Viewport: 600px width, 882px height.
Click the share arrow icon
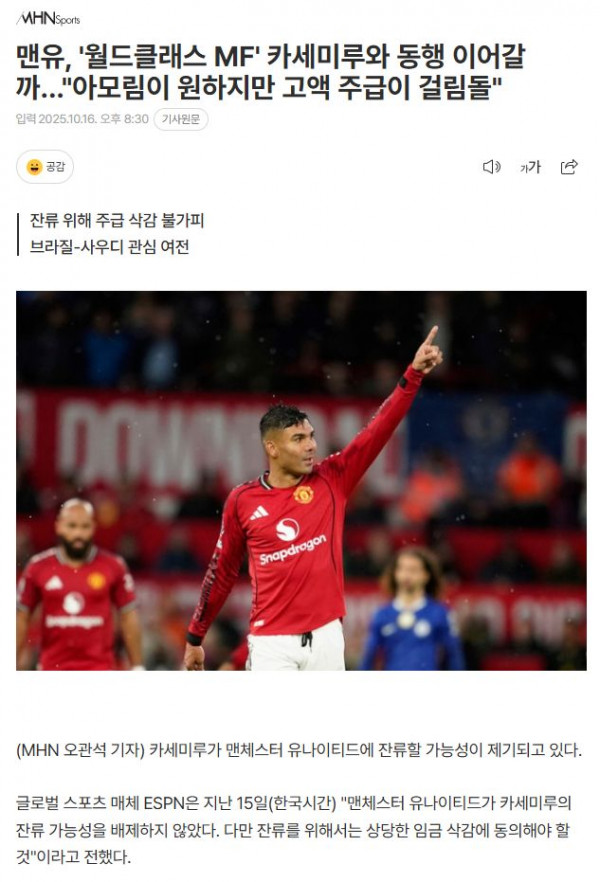tap(569, 166)
